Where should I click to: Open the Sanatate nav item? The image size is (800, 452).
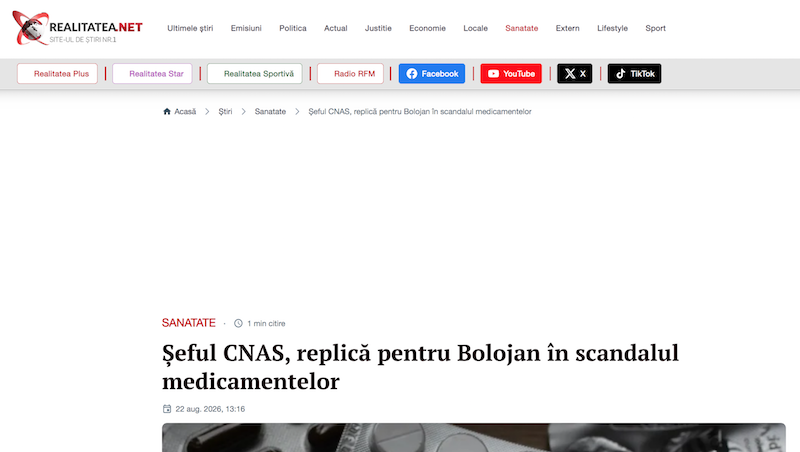click(x=521, y=28)
